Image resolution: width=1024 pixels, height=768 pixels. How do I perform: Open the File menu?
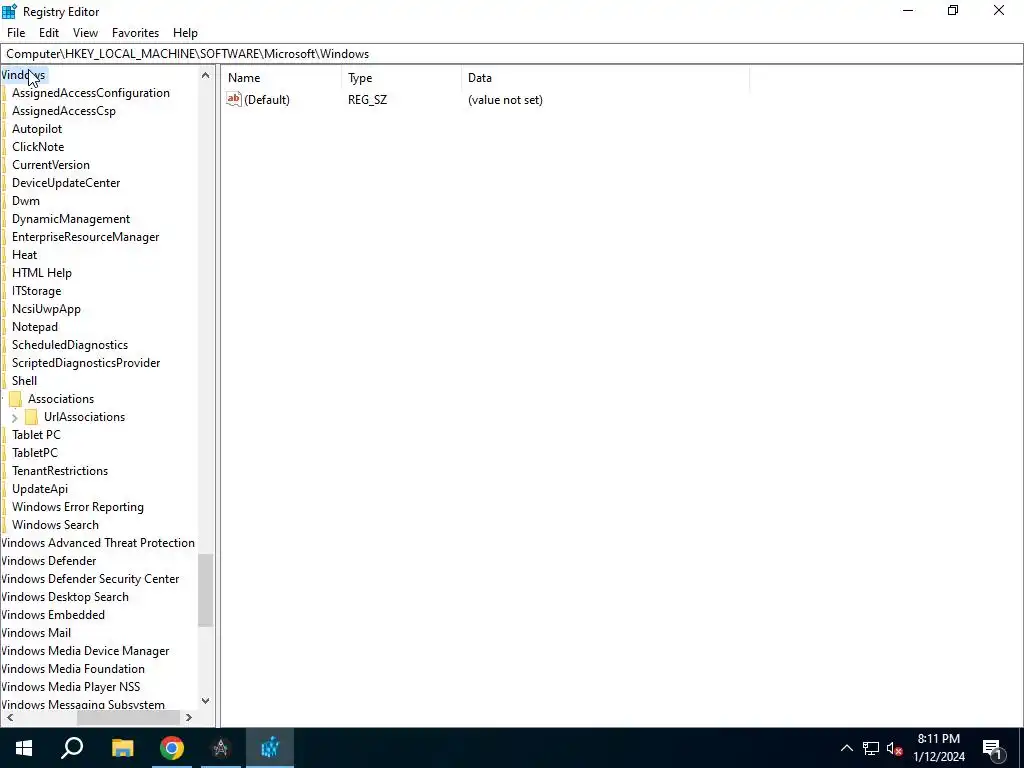[x=16, y=33]
